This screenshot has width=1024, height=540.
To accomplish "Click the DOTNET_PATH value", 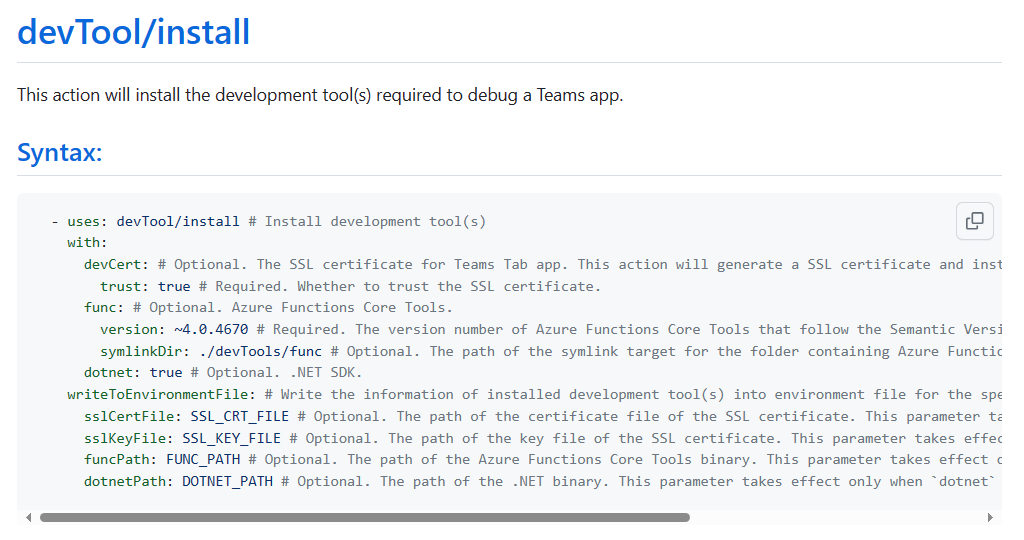I will click(227, 481).
